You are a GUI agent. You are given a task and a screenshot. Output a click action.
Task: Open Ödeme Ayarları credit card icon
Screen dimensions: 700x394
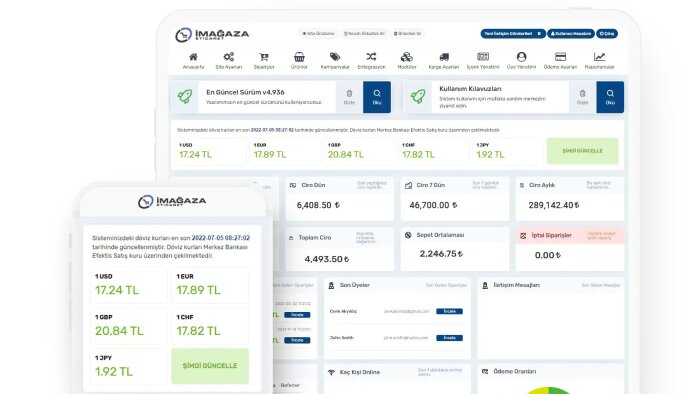tap(560, 57)
